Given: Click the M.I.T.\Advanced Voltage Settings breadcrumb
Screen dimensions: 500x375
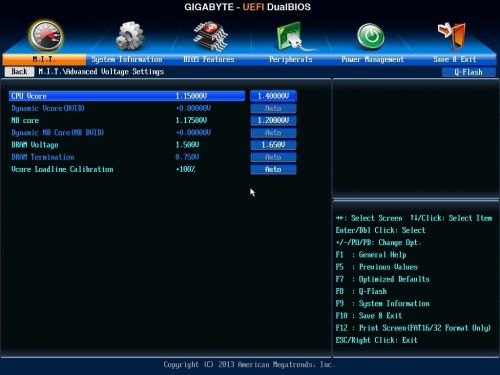Looking at the screenshot, I should click(101, 72).
